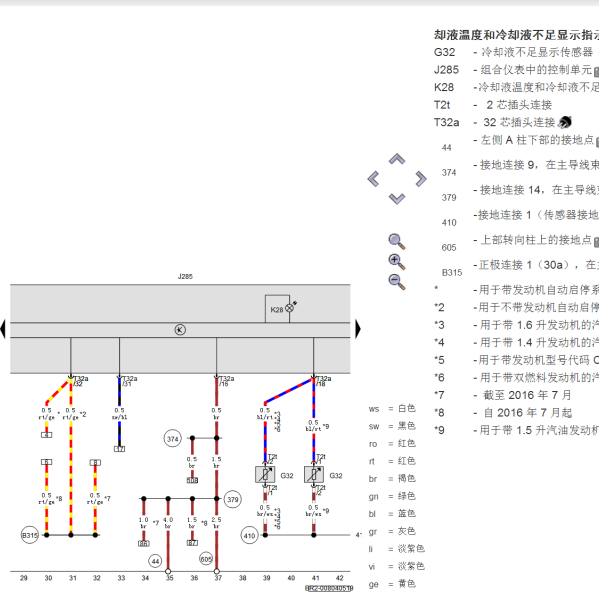Pan the diagram up with the up arrow
This screenshot has height=606, width=599.
[397, 159]
